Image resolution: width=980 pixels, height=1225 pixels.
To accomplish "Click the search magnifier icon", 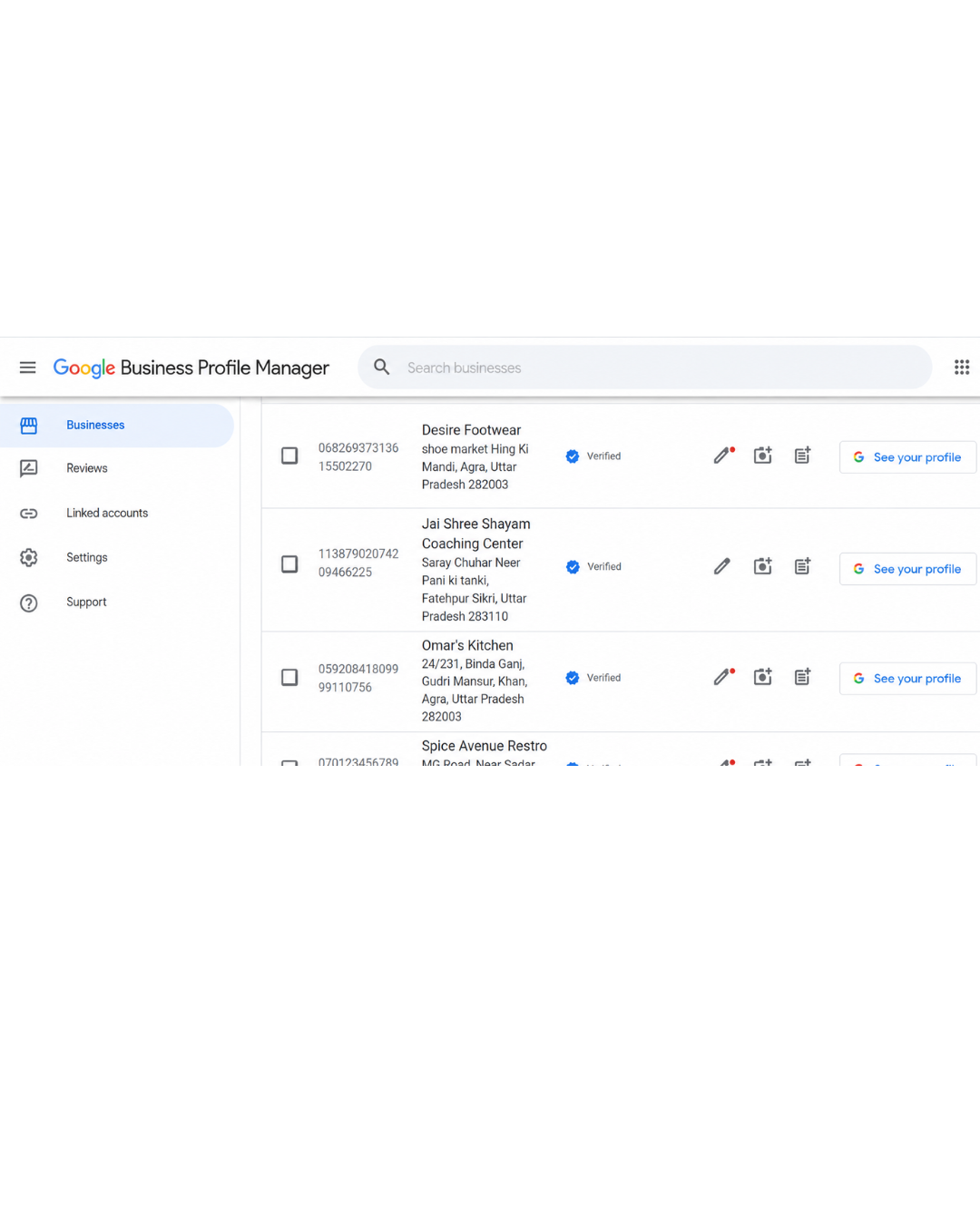I will coord(382,367).
